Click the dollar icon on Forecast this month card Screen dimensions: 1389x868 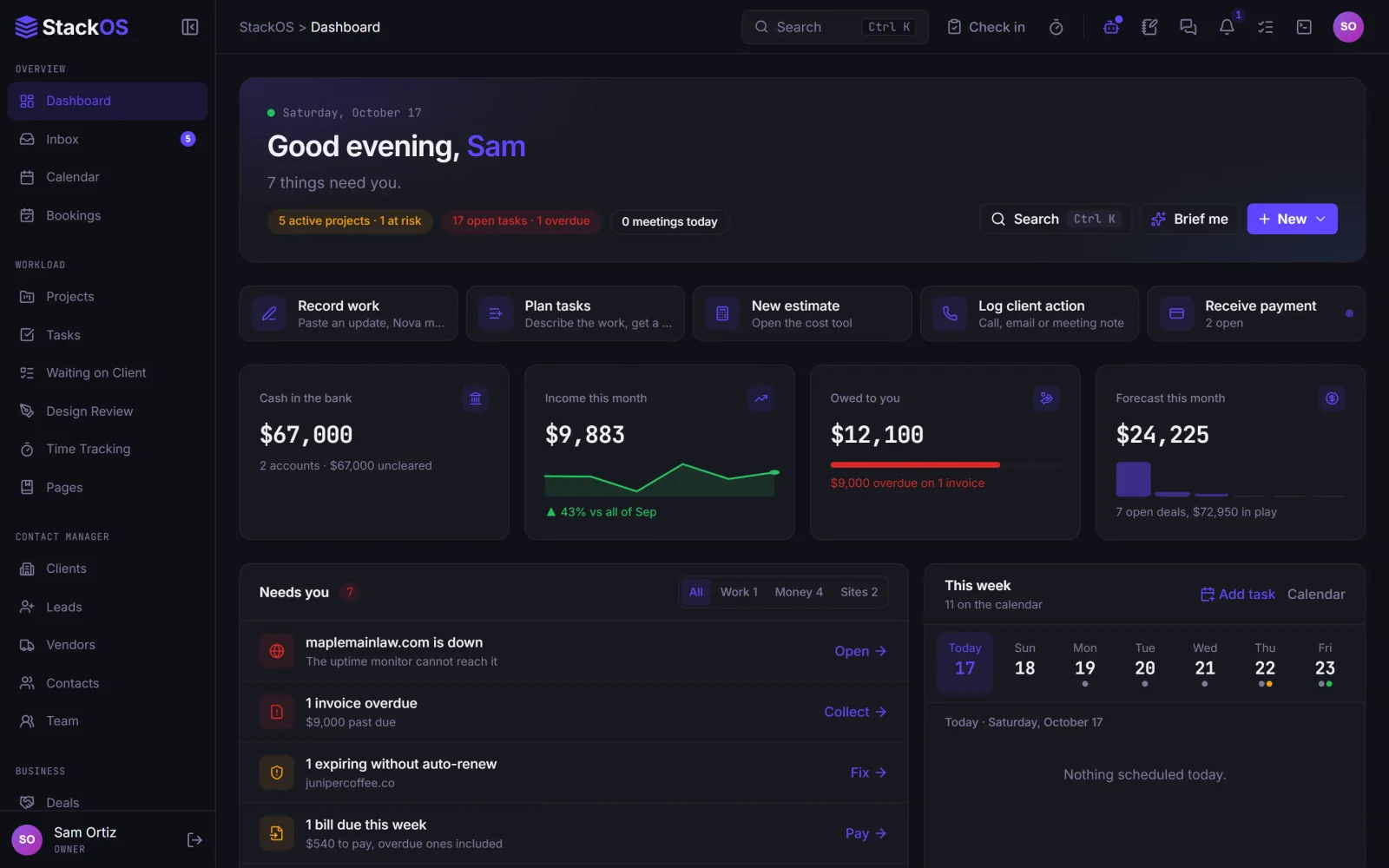coord(1332,398)
